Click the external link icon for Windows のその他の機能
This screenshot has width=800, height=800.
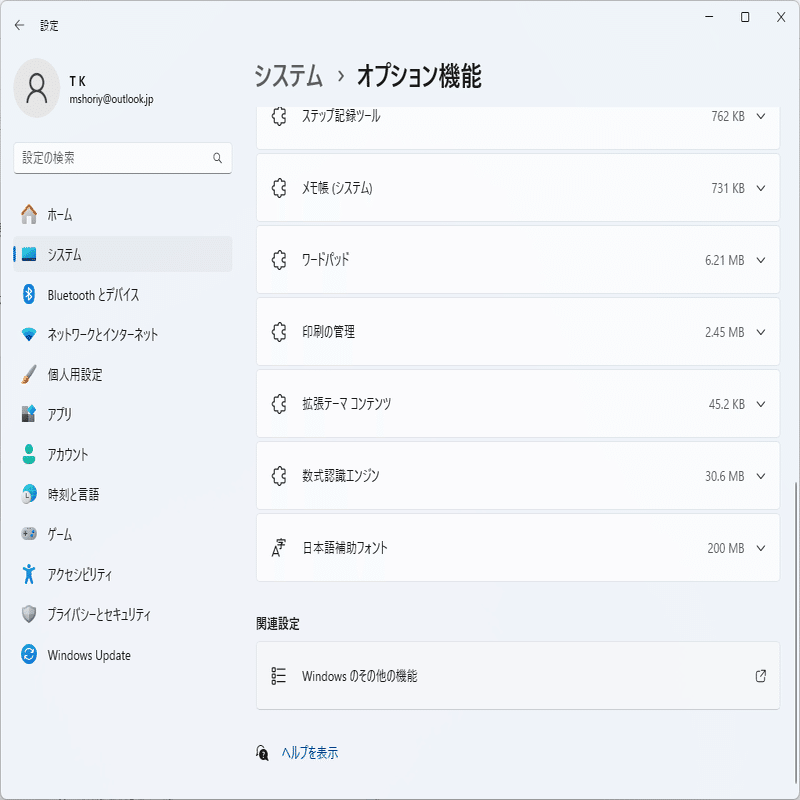click(761, 676)
